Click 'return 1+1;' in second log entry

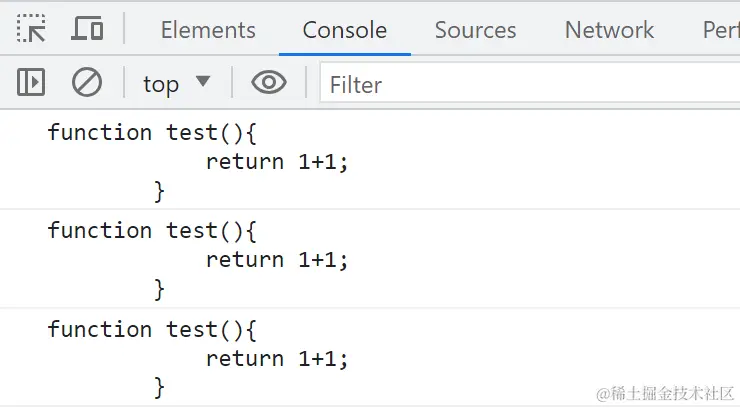tap(277, 260)
